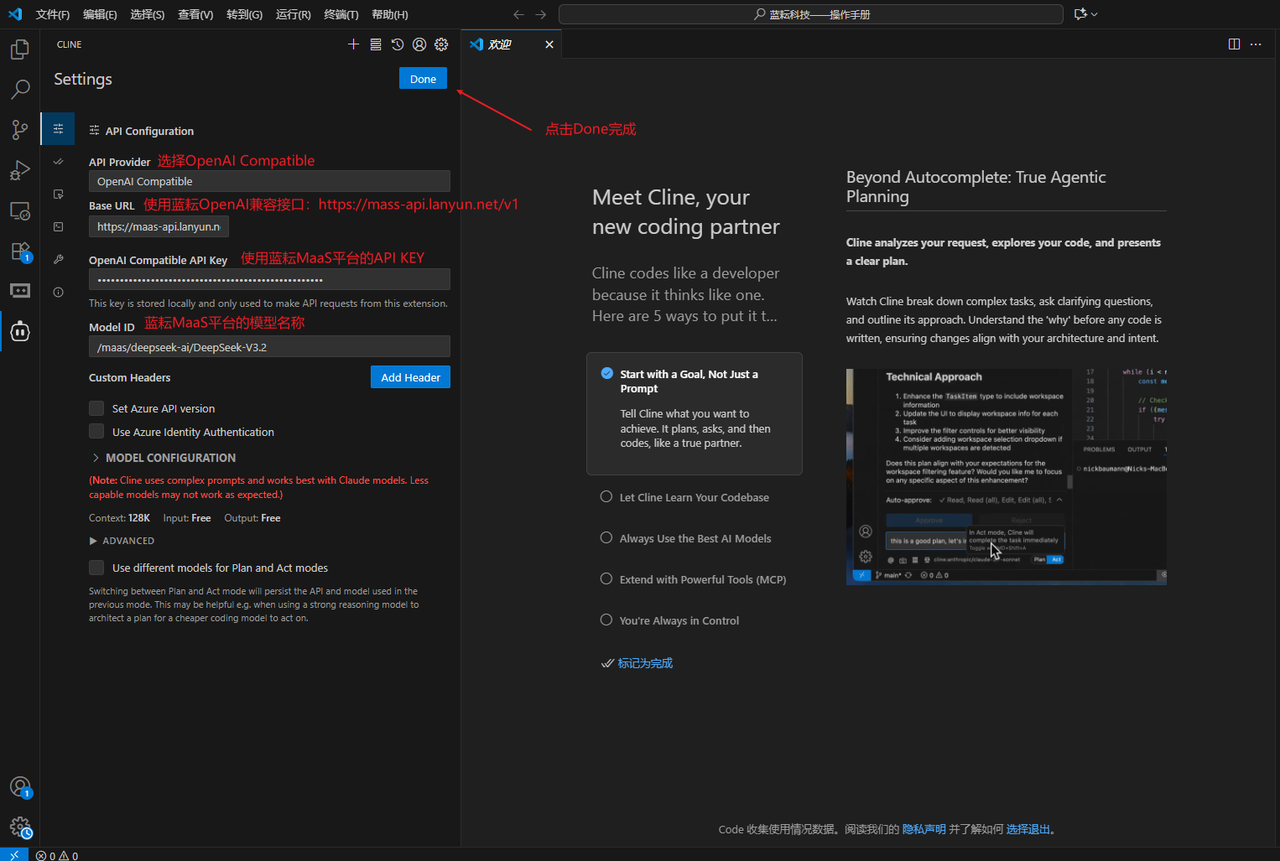Navigate forward with the right arrow

[541, 14]
